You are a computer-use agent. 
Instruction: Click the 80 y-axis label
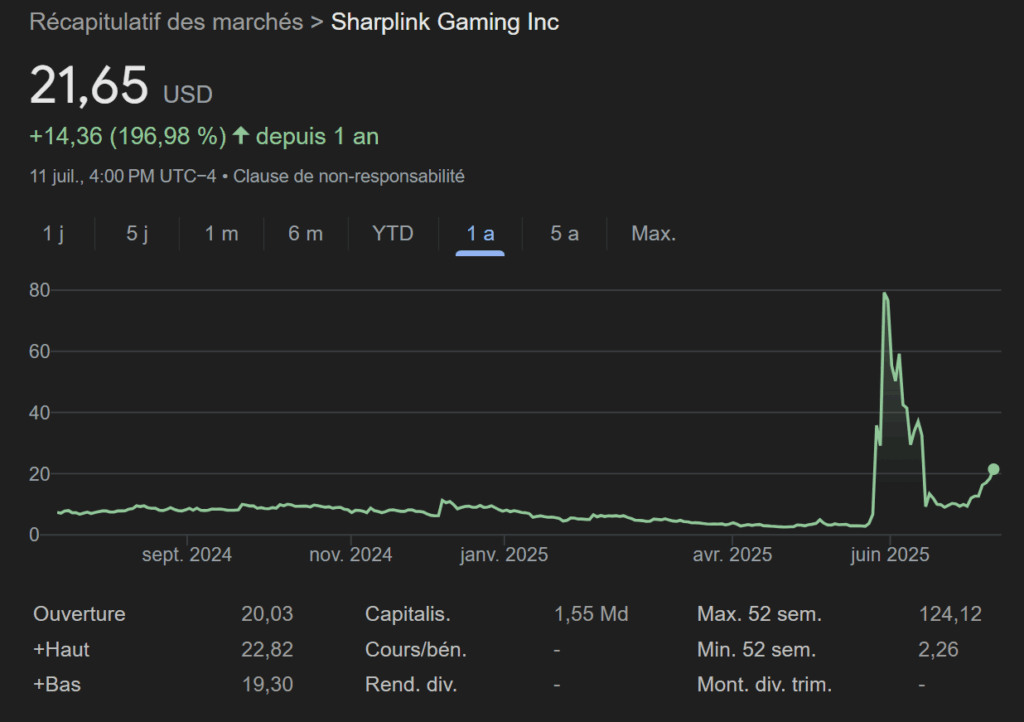[x=39, y=290]
